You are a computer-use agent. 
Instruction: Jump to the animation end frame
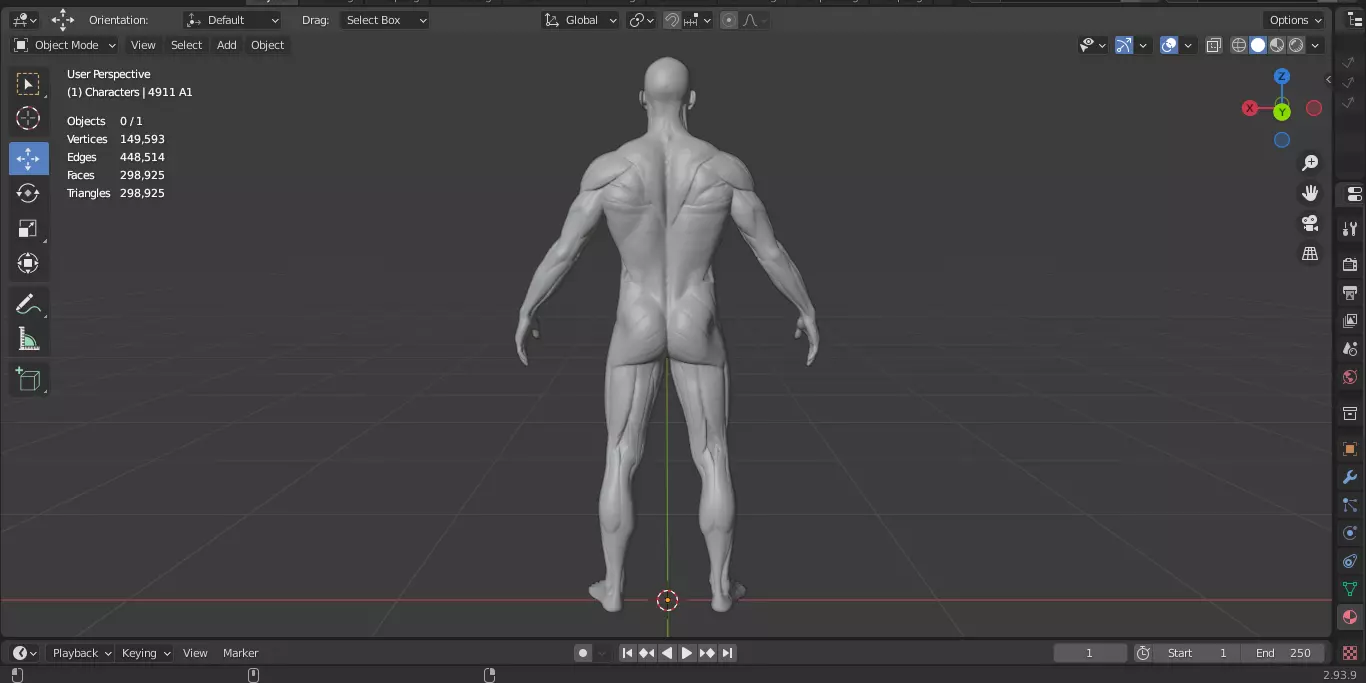(727, 653)
